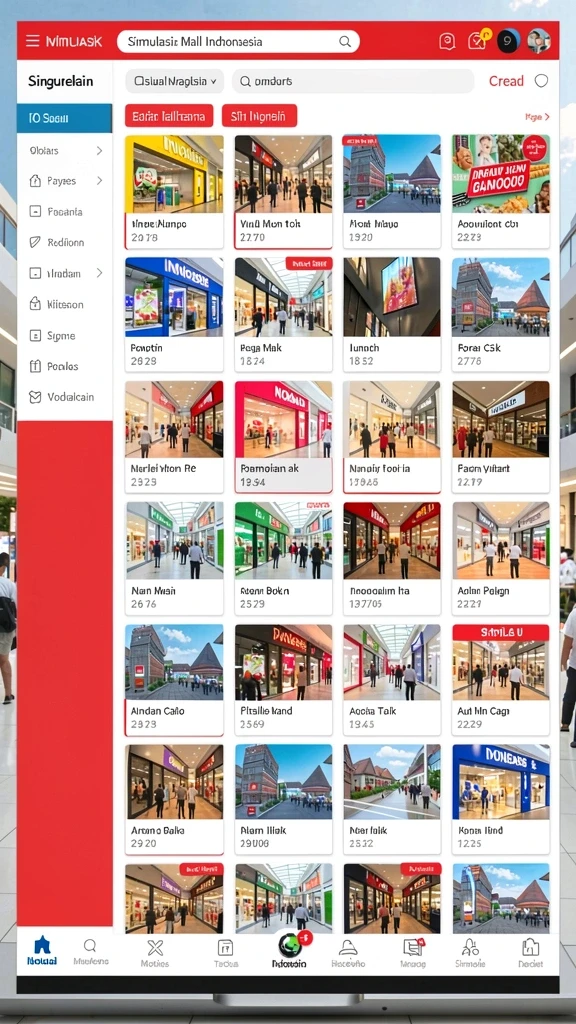Tap the Hacesño bell icon in bottom bar
The height and width of the screenshot is (1024, 576).
pyautogui.click(x=347, y=948)
